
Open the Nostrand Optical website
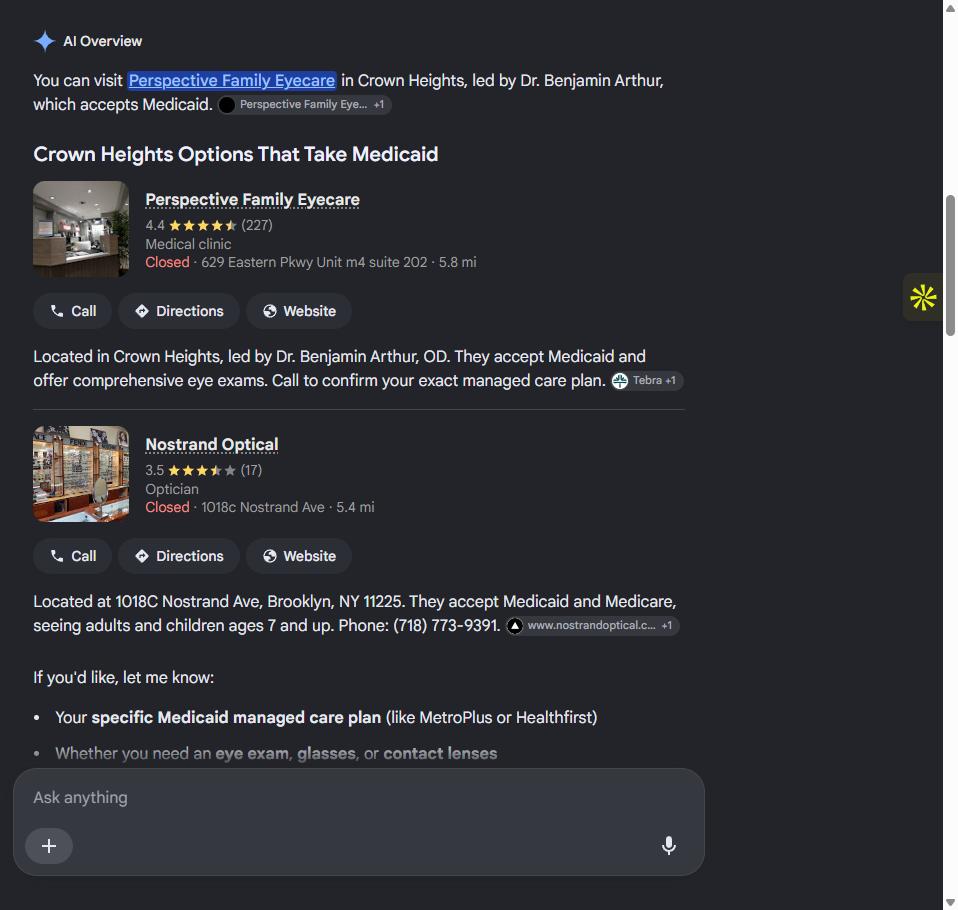299,556
